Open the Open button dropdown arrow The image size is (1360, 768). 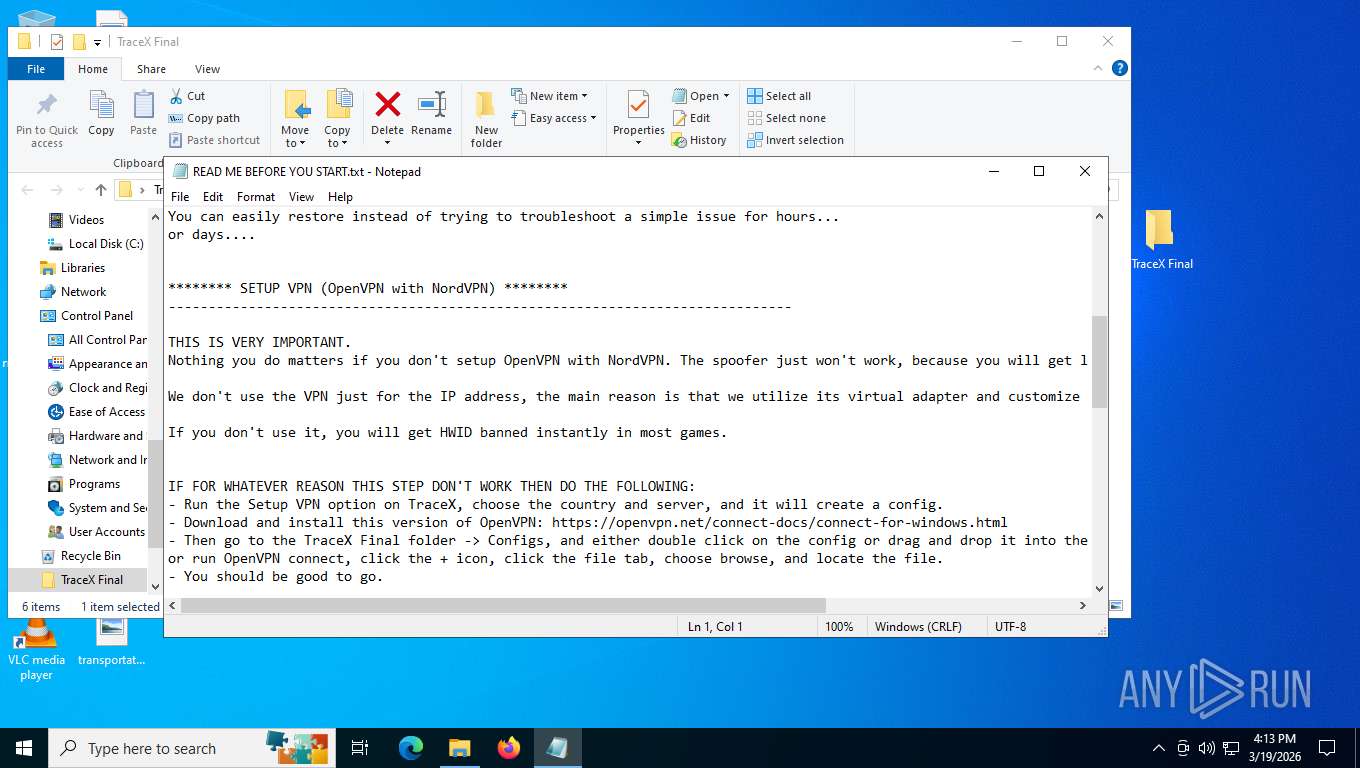pos(726,96)
